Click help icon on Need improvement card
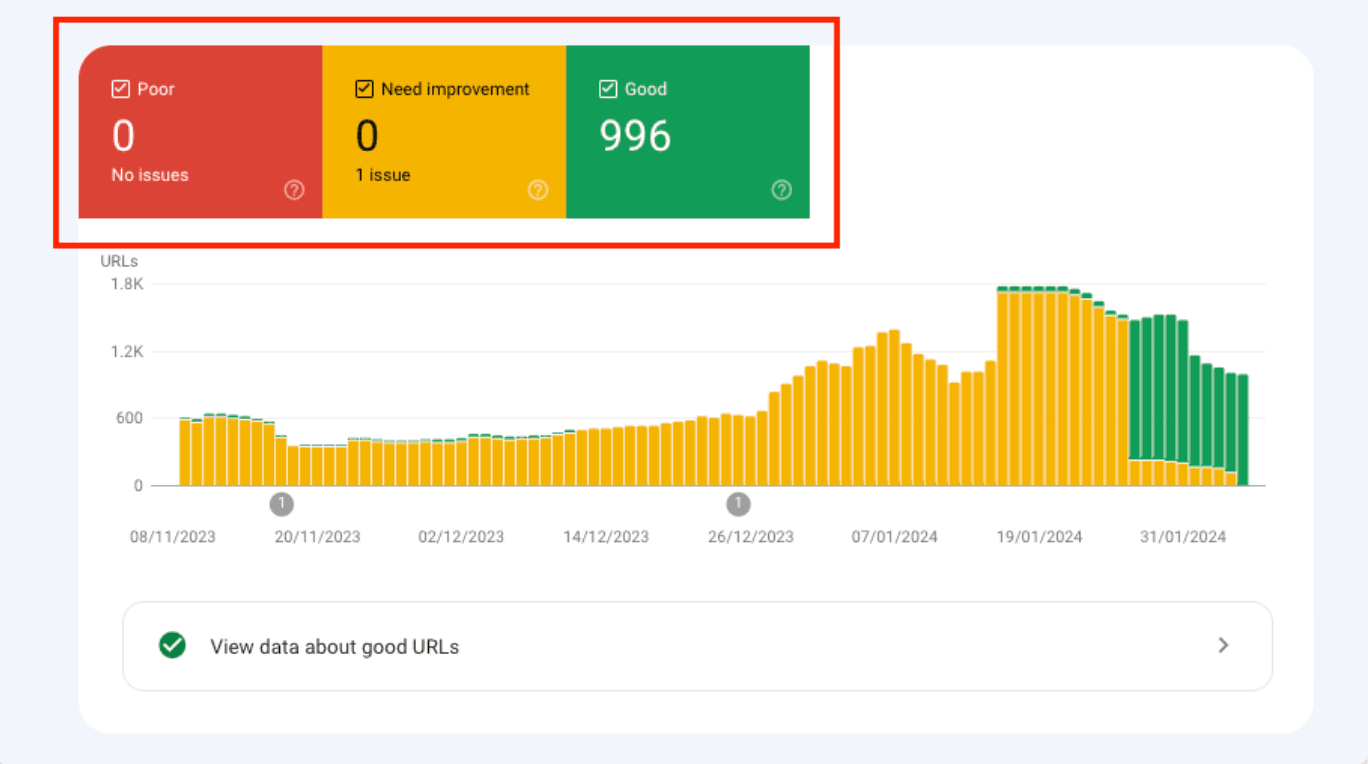Viewport: 1368px width, 764px height. [538, 190]
